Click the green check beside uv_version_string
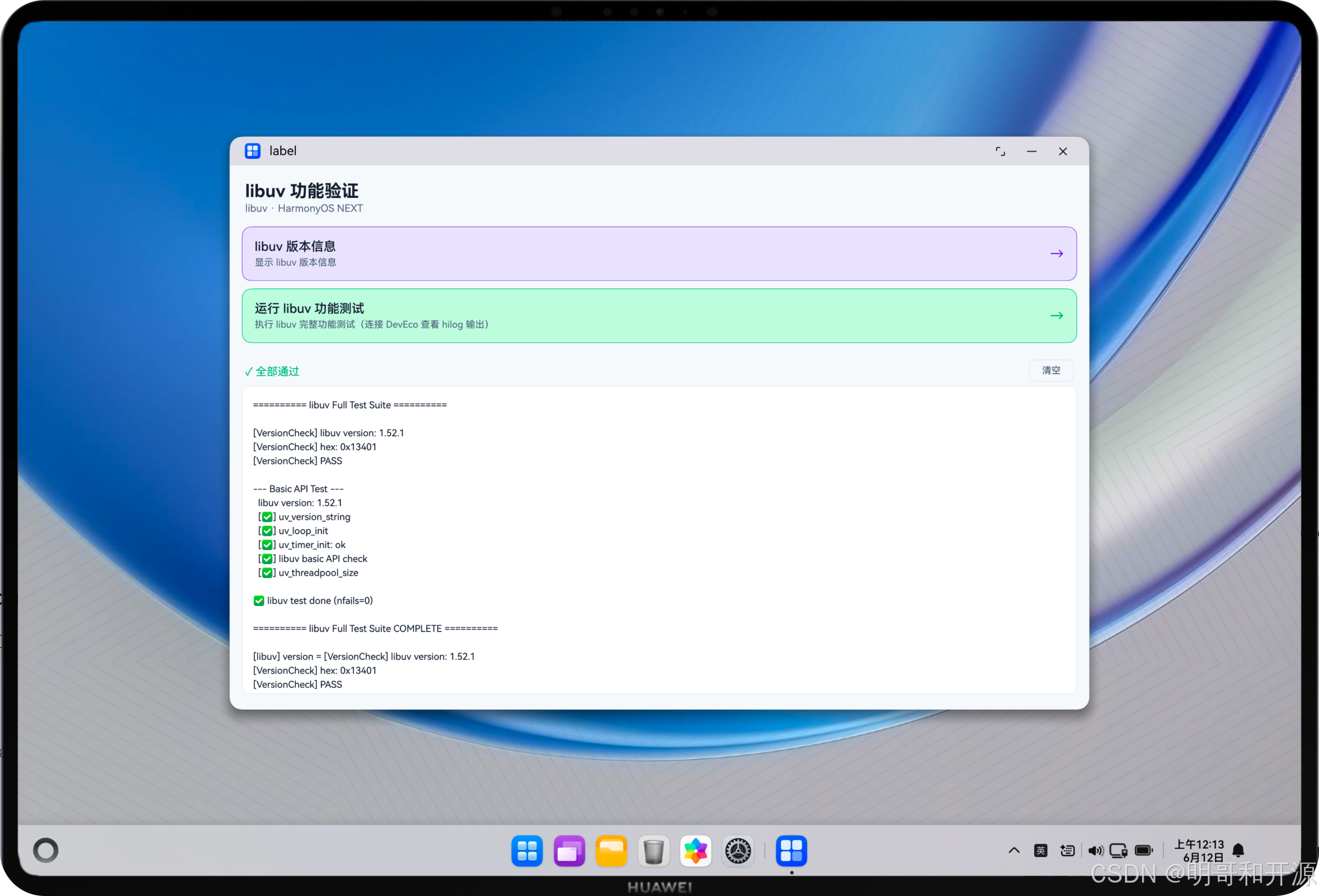Screen dimensions: 1319x896 pyautogui.click(x=267, y=517)
